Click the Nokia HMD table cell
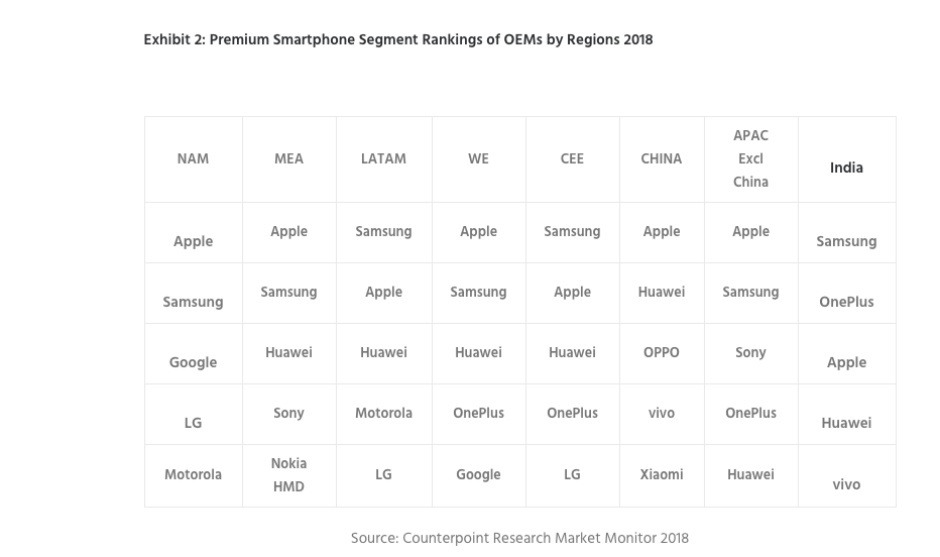Image resolution: width=940 pixels, height=557 pixels. coord(289,475)
